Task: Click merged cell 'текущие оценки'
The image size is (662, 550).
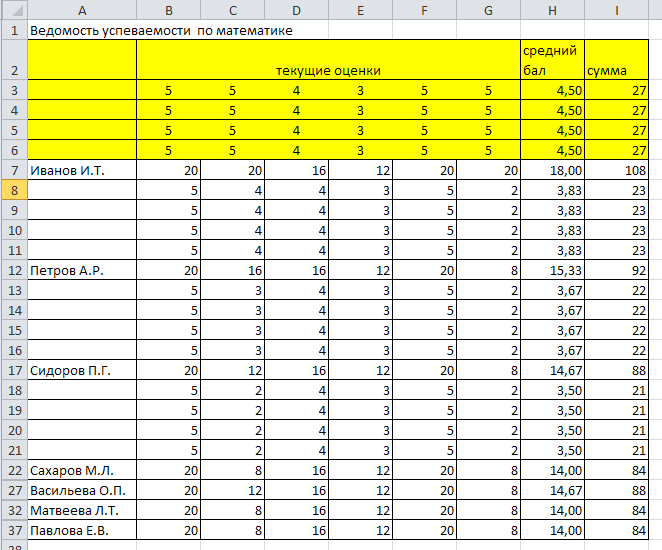Action: (328, 60)
